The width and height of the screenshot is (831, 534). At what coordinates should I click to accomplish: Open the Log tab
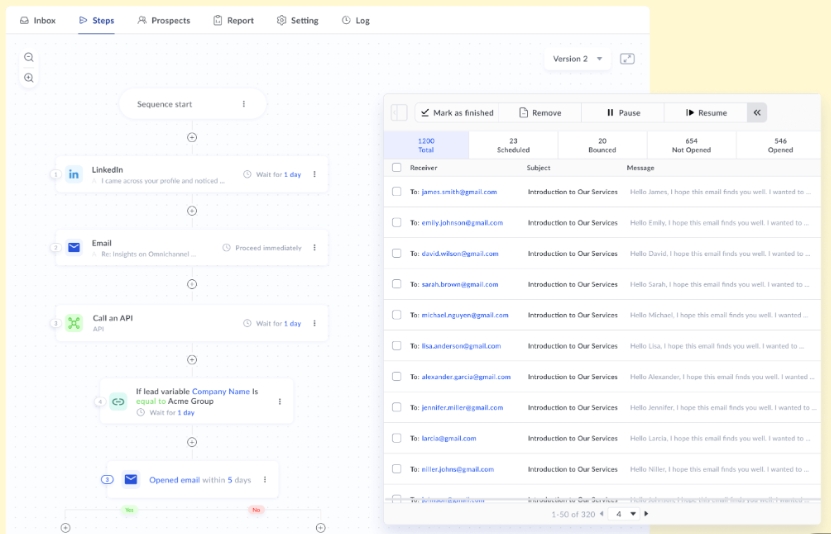pyautogui.click(x=356, y=20)
